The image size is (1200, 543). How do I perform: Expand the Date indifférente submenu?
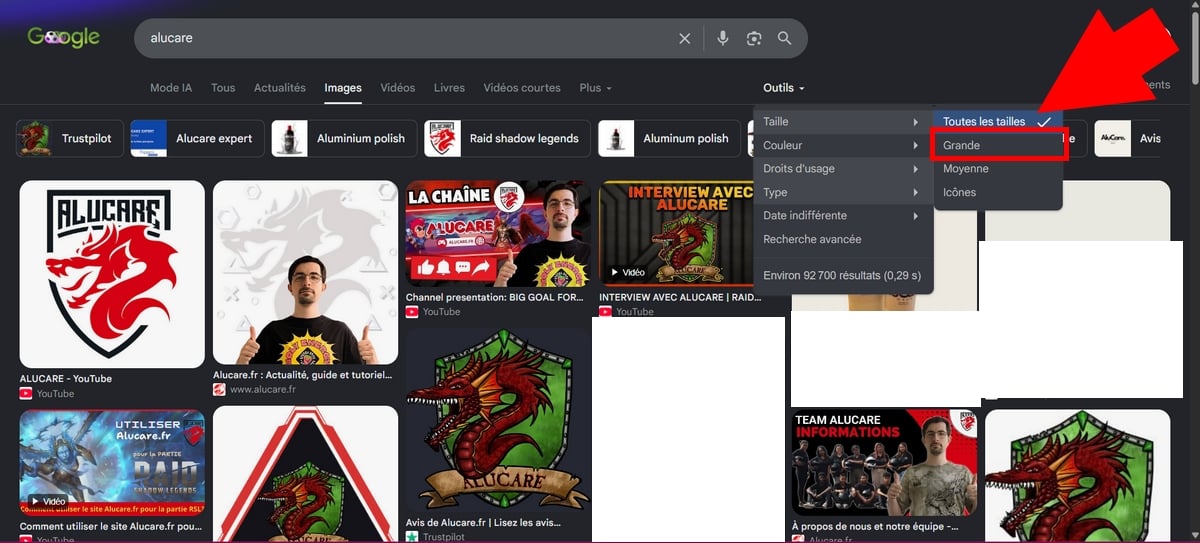click(x=843, y=216)
